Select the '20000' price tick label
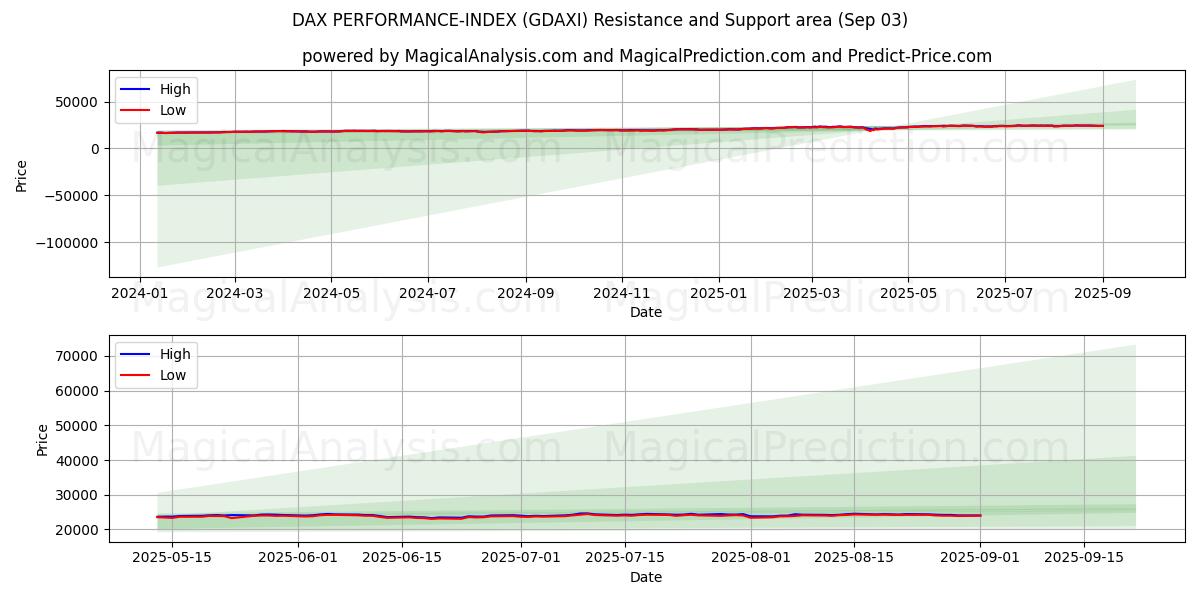The width and height of the screenshot is (1200, 600). (78, 530)
